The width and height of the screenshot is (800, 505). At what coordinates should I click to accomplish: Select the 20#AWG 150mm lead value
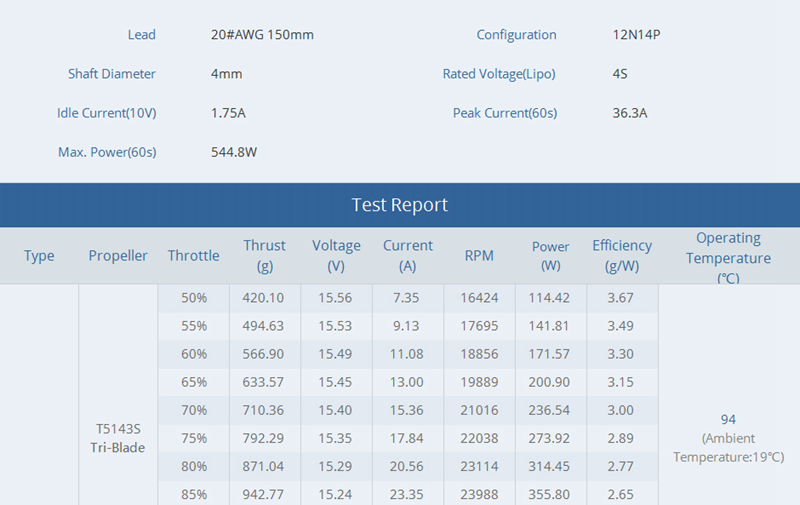(262, 35)
